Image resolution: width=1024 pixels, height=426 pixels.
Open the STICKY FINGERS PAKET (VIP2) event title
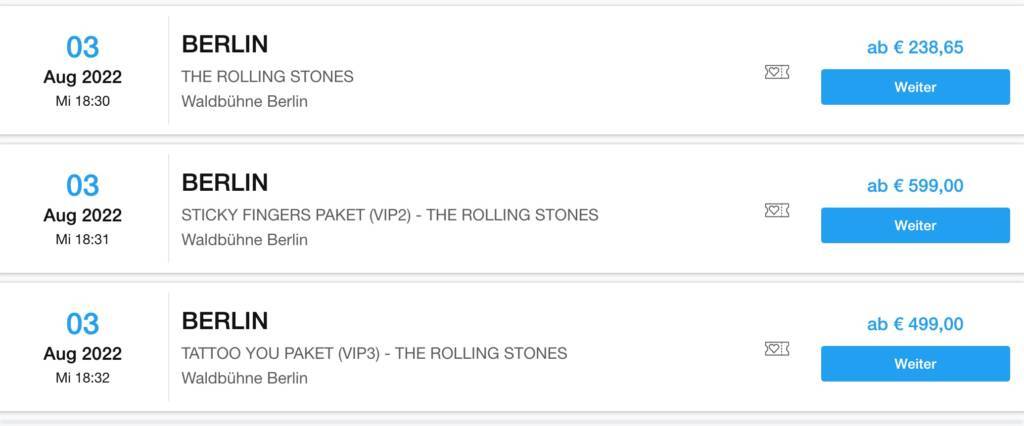pyautogui.click(x=389, y=215)
